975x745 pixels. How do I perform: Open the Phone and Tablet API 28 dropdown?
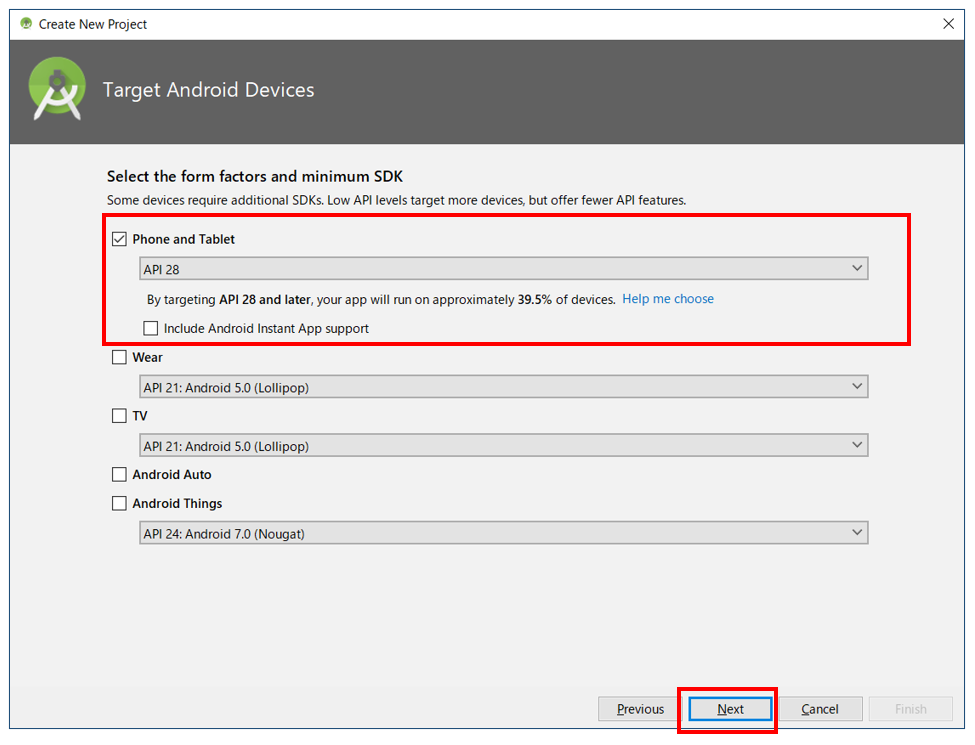(504, 269)
